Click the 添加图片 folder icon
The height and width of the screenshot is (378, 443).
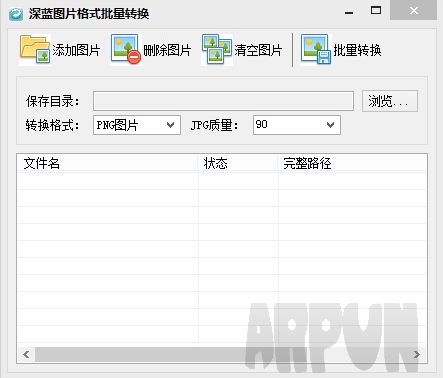point(35,50)
